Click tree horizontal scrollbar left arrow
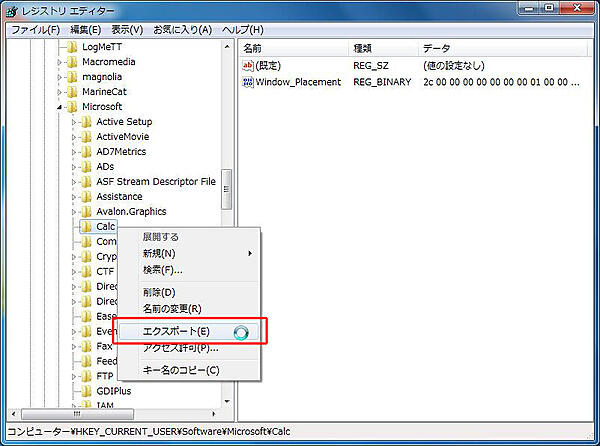600x446 pixels. [14, 414]
